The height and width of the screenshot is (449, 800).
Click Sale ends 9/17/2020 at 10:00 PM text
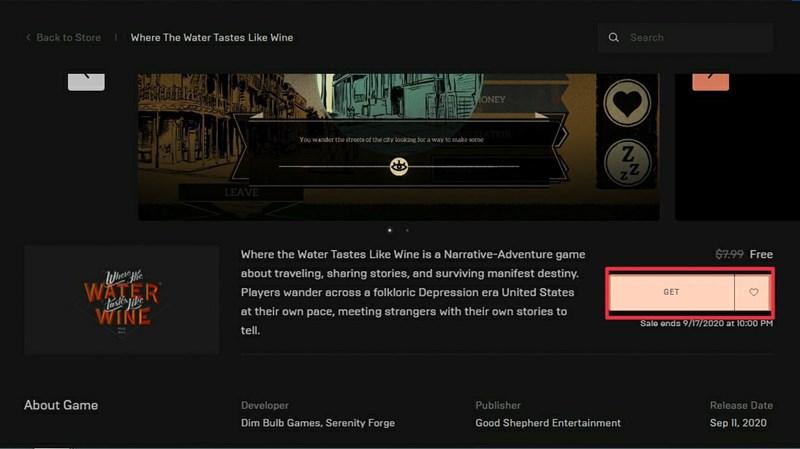707,323
